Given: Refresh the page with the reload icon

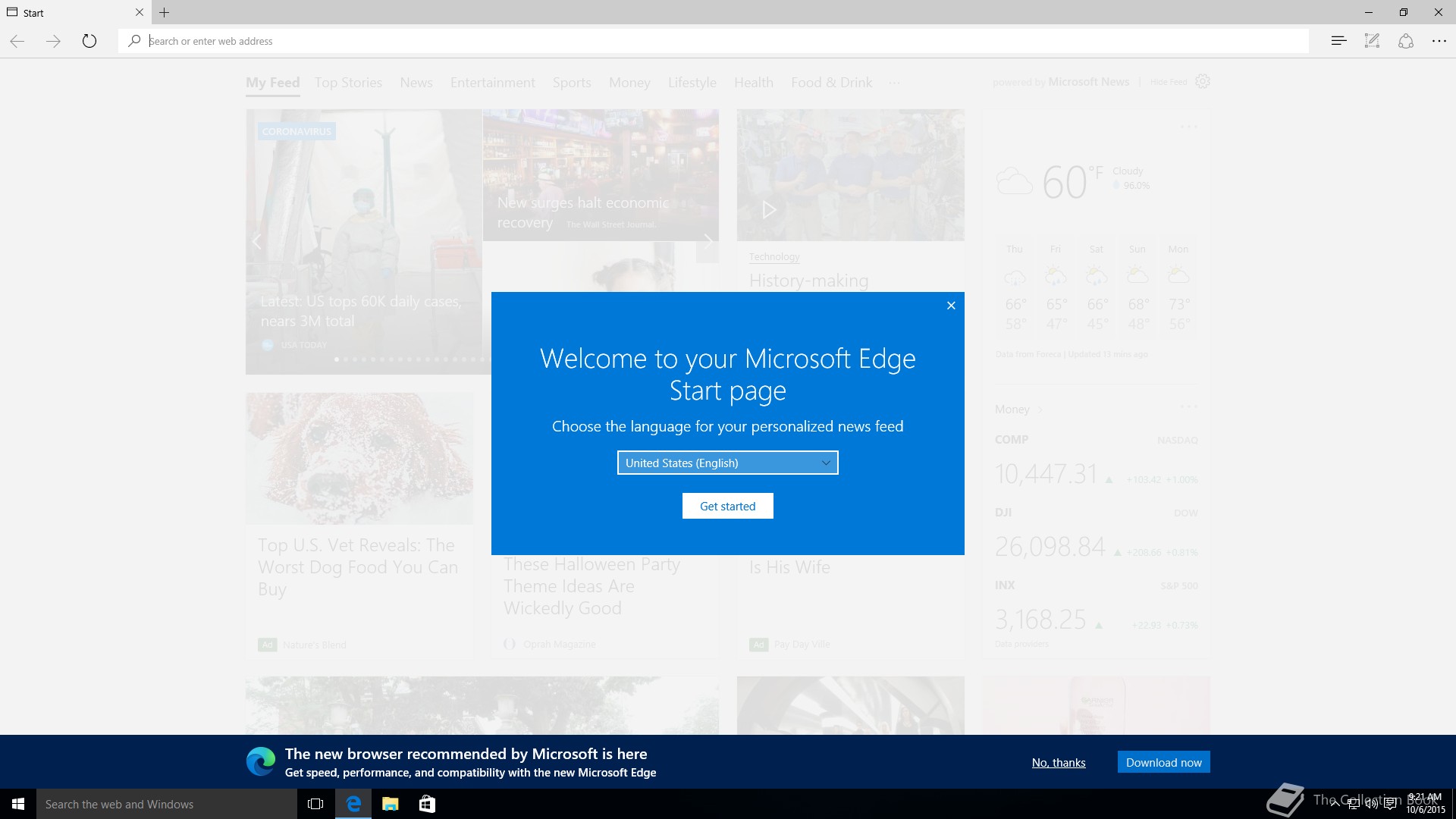Looking at the screenshot, I should (89, 41).
